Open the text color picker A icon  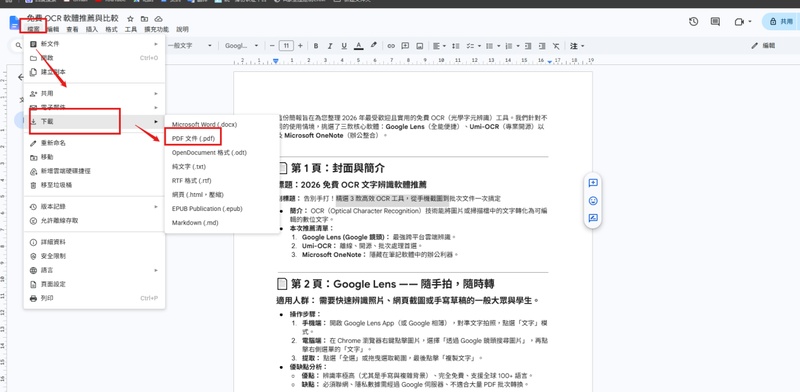tap(359, 46)
